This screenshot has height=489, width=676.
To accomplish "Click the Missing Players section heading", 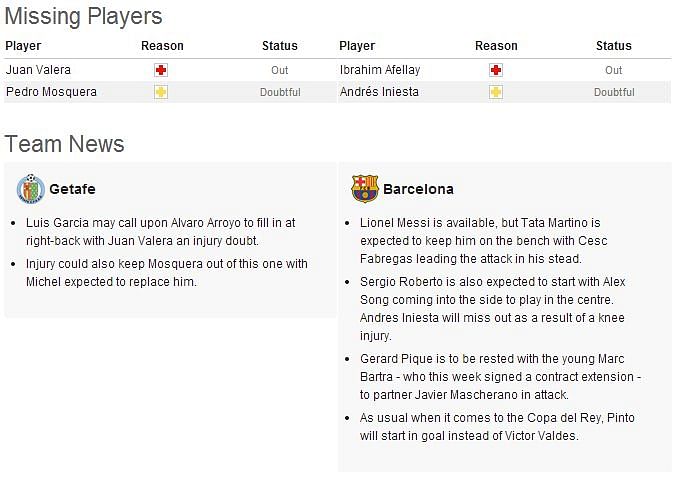I will click(83, 17).
